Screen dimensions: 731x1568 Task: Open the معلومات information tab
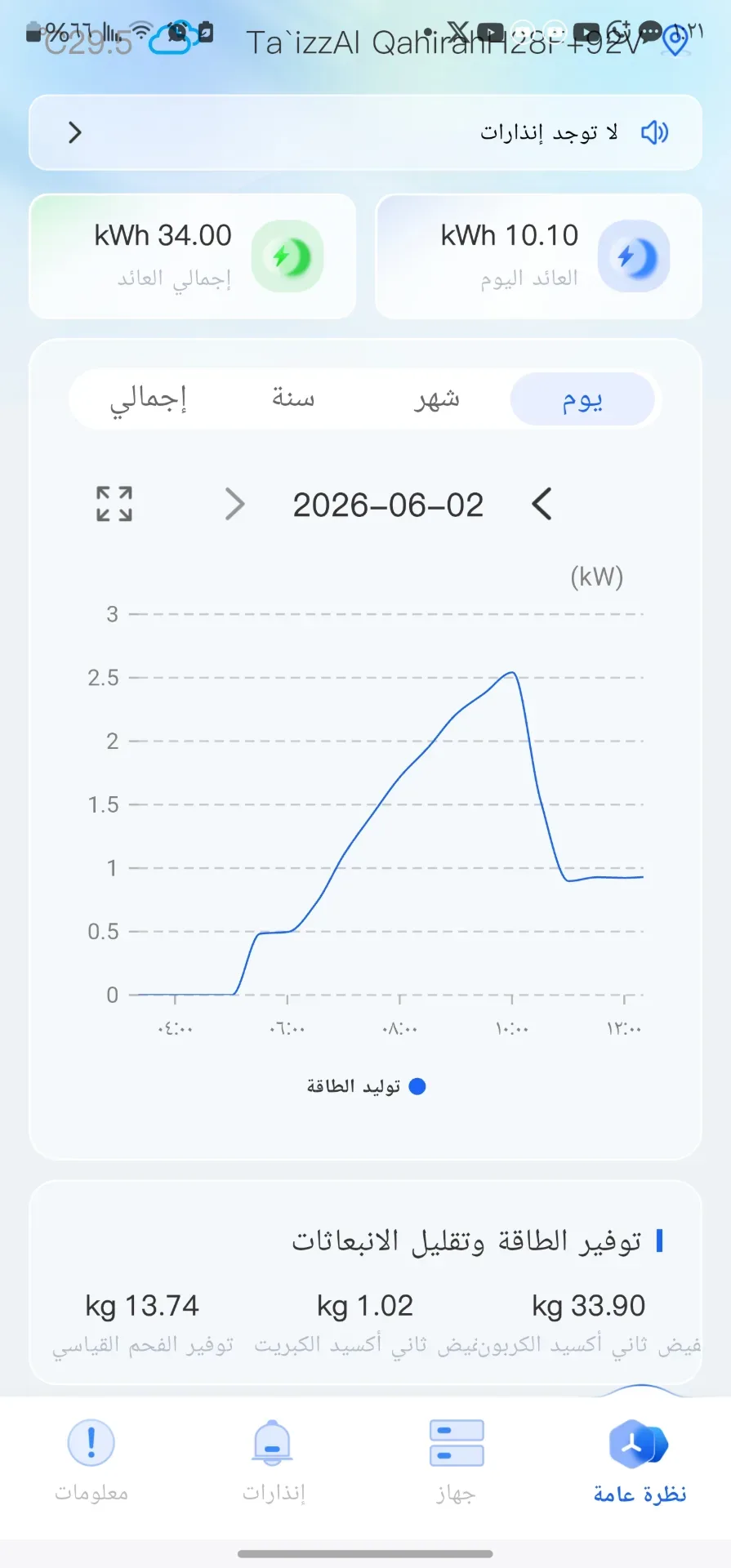pyautogui.click(x=91, y=1461)
